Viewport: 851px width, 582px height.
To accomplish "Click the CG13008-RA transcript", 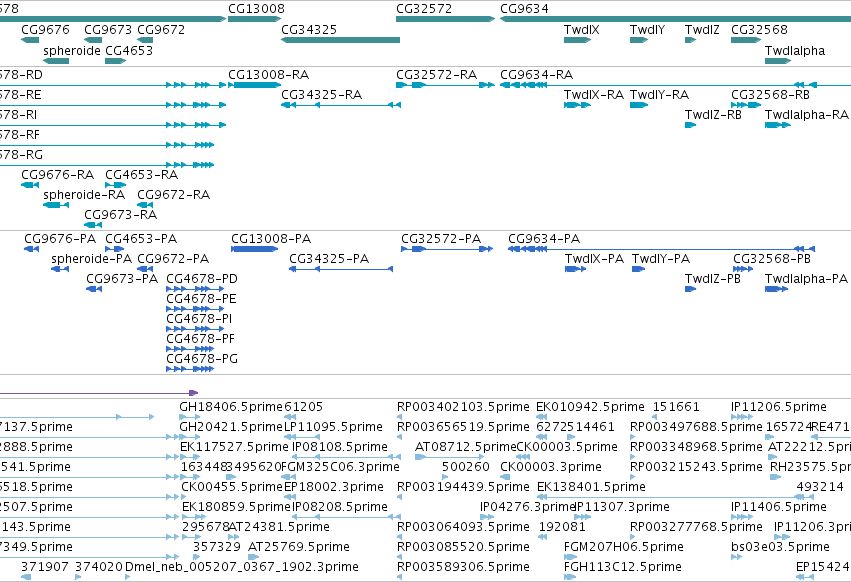I will [x=255, y=85].
